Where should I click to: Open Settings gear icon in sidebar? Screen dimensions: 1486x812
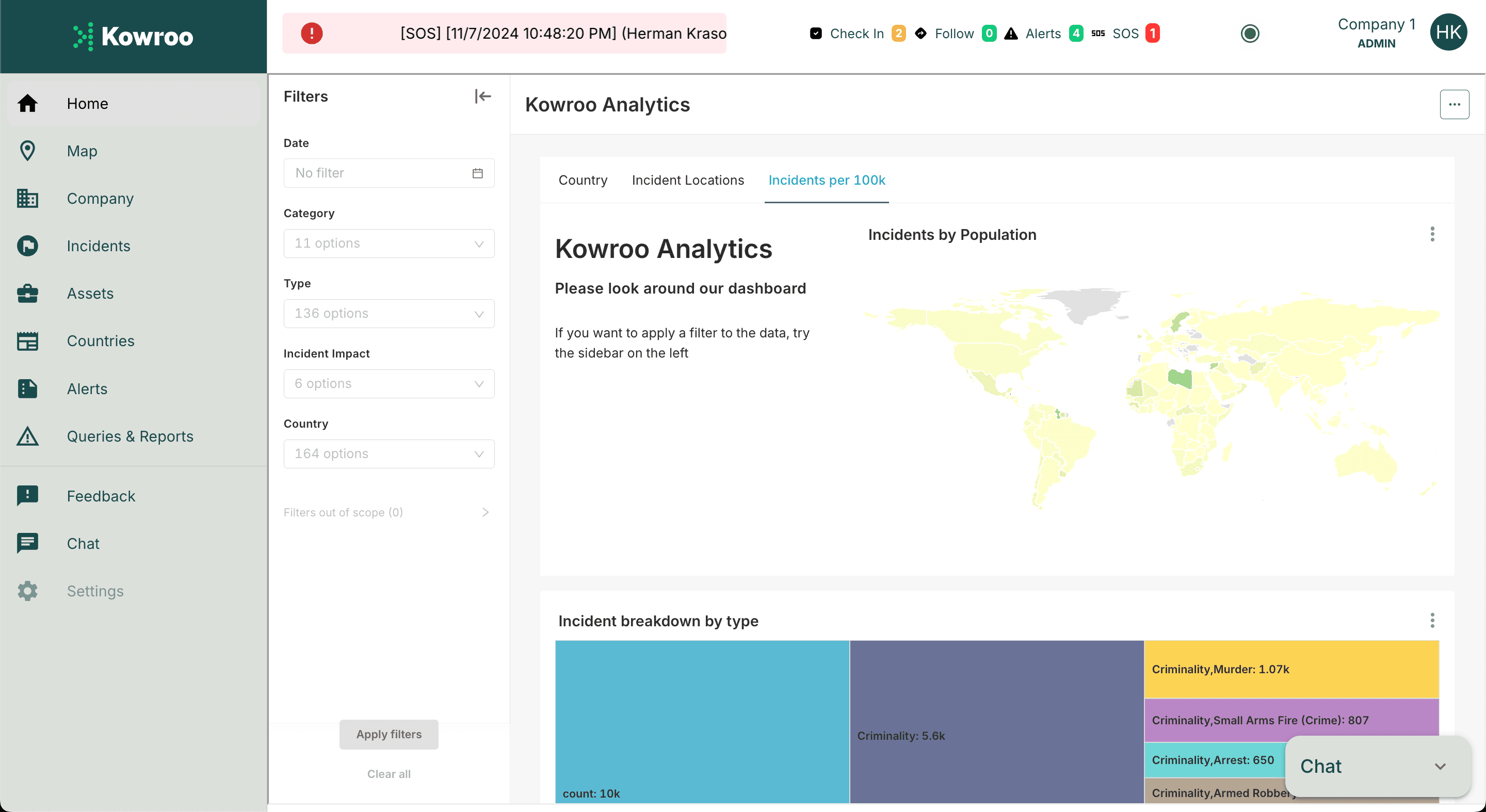pyautogui.click(x=27, y=591)
